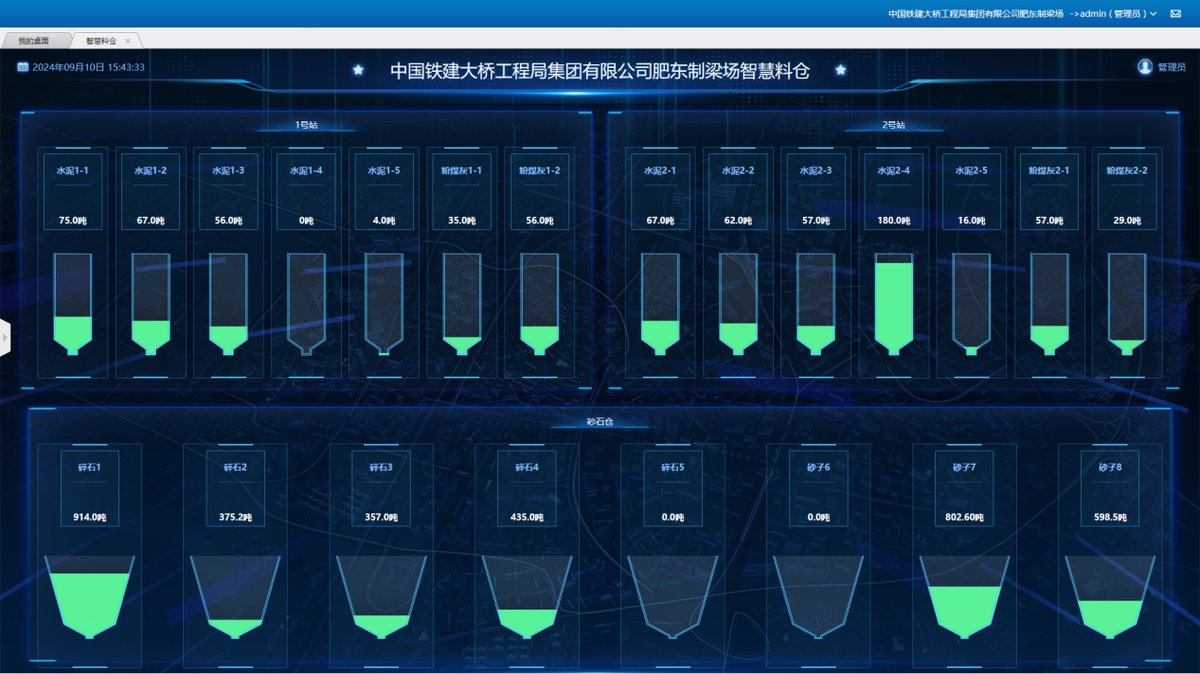Select the 碎石1 hopper graphic
This screenshot has height=674, width=1200.
coord(89,597)
